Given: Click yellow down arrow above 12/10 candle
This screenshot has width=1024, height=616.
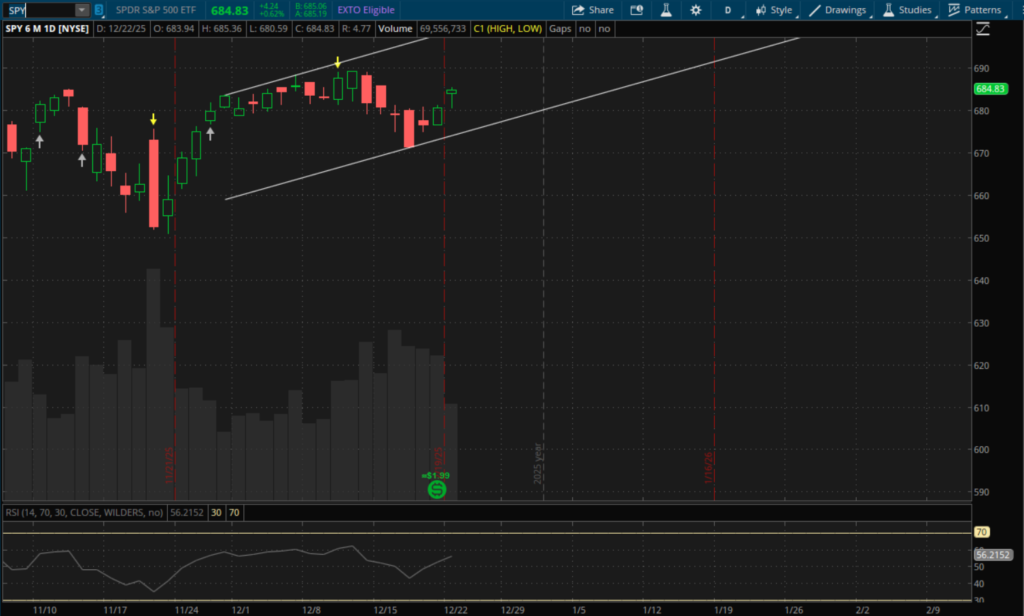Looking at the screenshot, I should coord(339,63).
